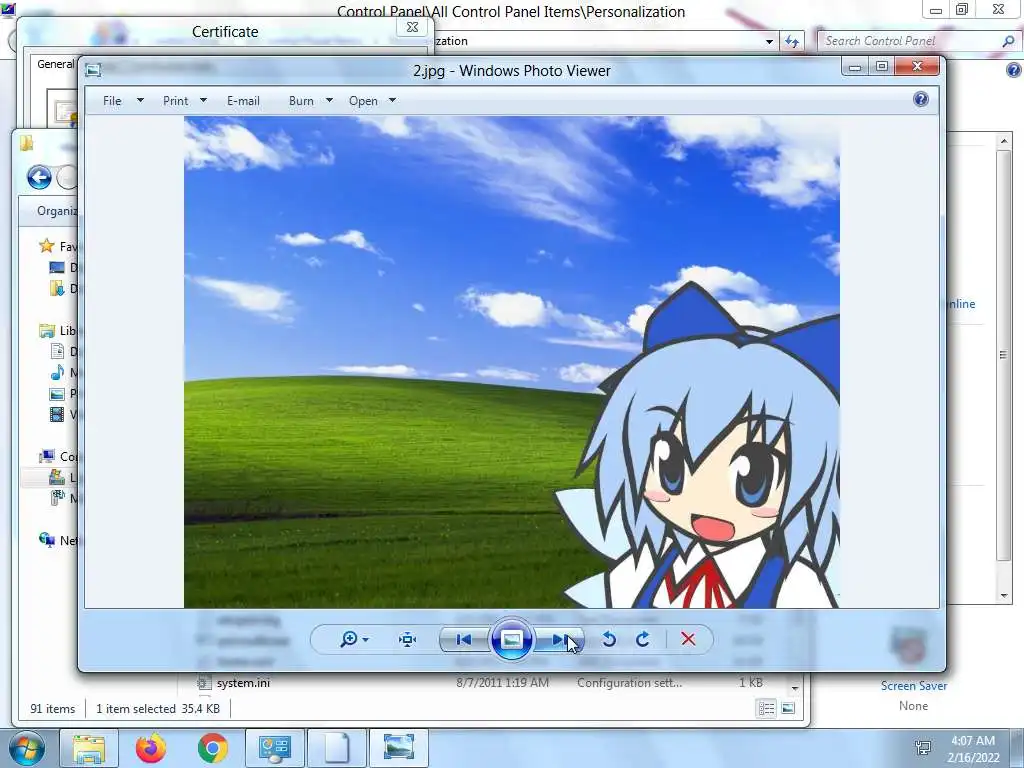Open the Print menu in Photo Viewer
Viewport: 1024px width, 768px height.
pos(176,101)
